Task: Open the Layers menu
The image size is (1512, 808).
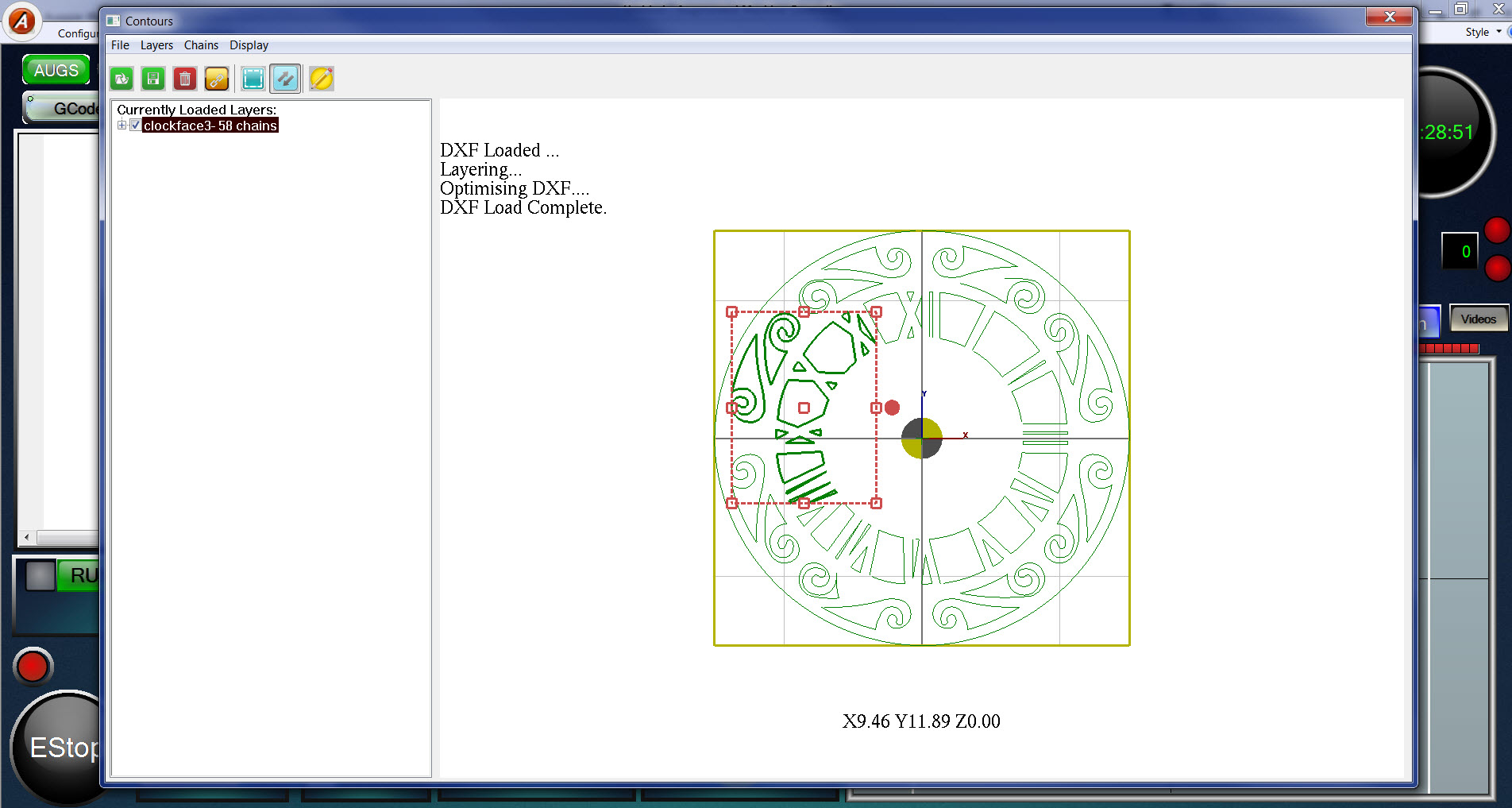Action: pos(156,45)
